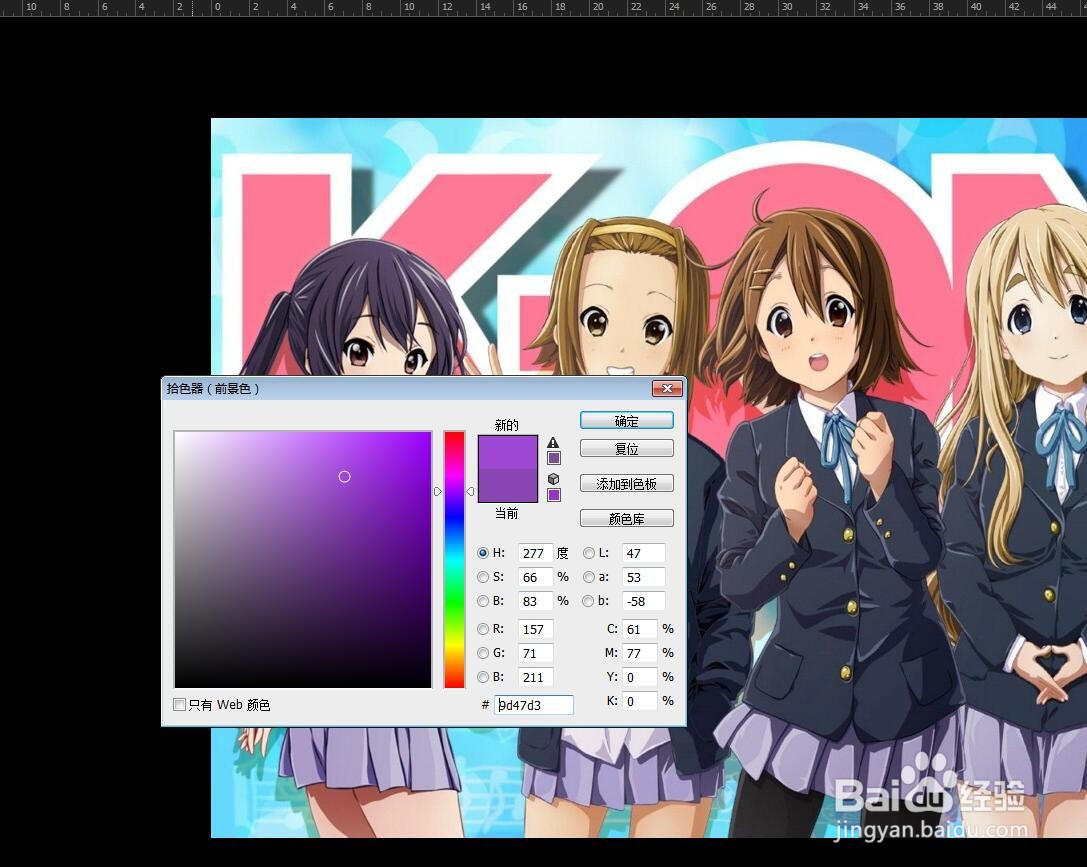1087x867 pixels.
Task: Click in the saturation-brightness color field
Action: click(303, 559)
